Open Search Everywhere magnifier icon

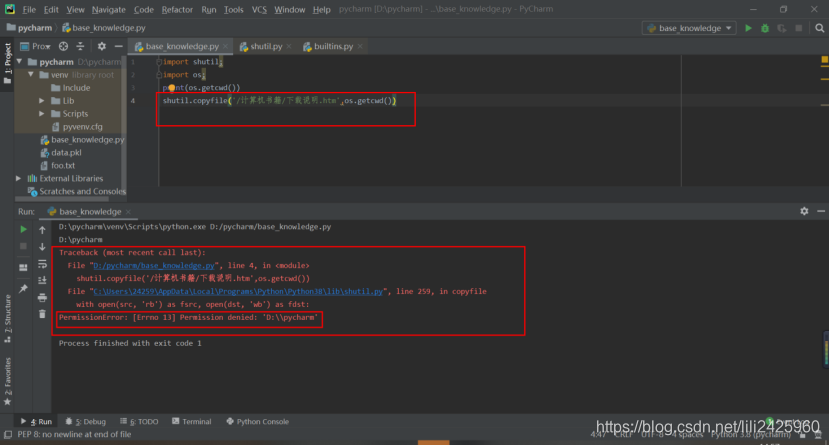point(819,28)
